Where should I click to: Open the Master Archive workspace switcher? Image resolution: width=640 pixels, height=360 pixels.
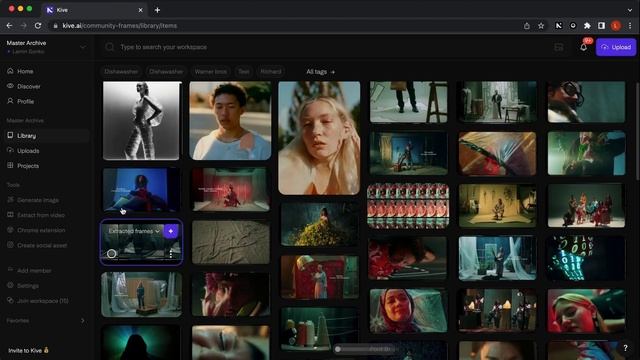[46, 47]
